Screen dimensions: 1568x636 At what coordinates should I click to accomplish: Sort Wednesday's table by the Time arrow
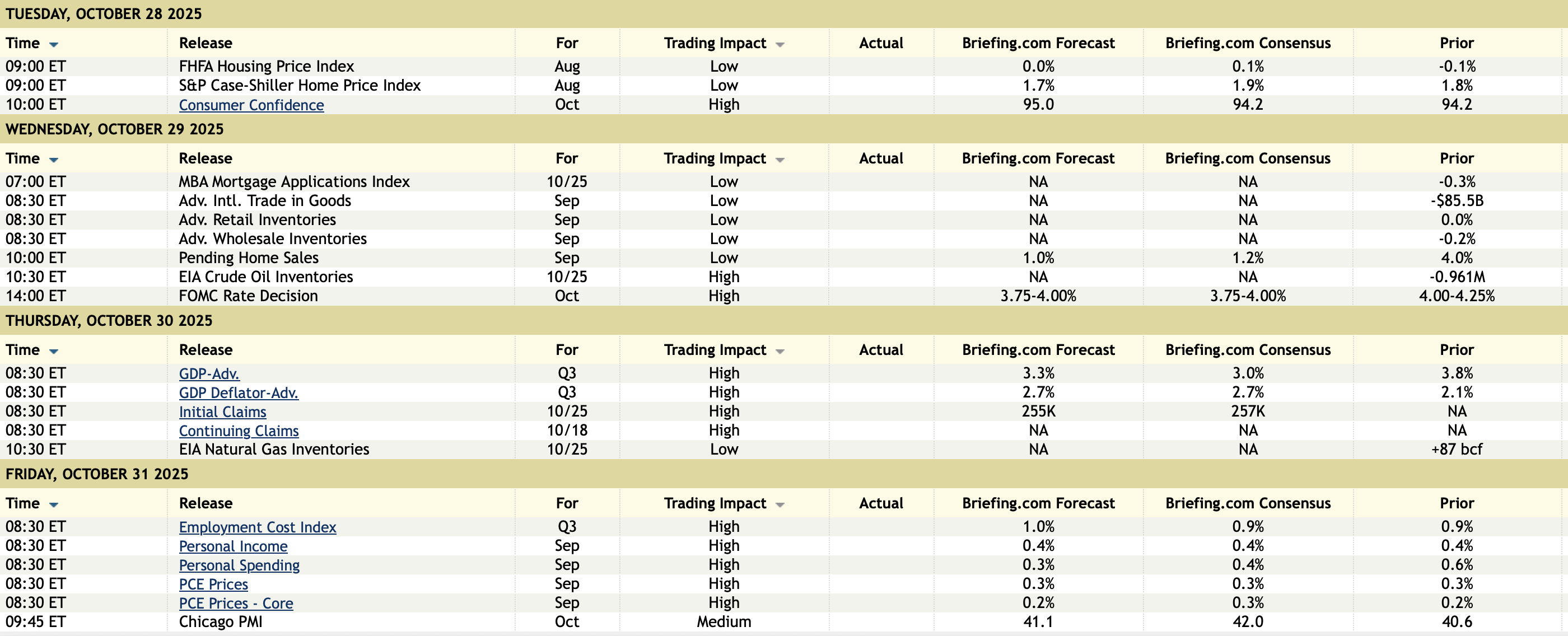coord(54,160)
